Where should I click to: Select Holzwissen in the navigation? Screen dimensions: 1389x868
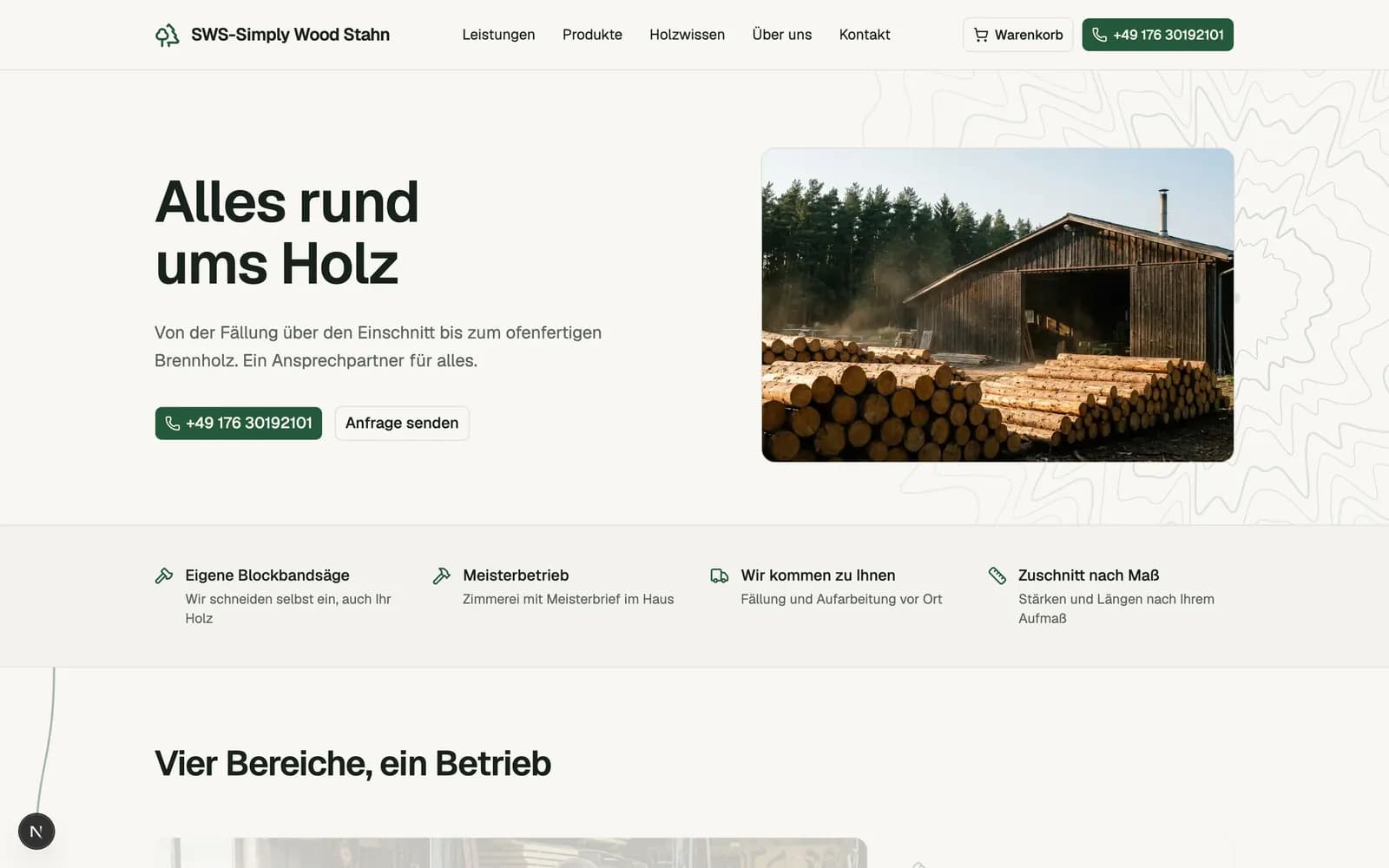click(x=687, y=35)
